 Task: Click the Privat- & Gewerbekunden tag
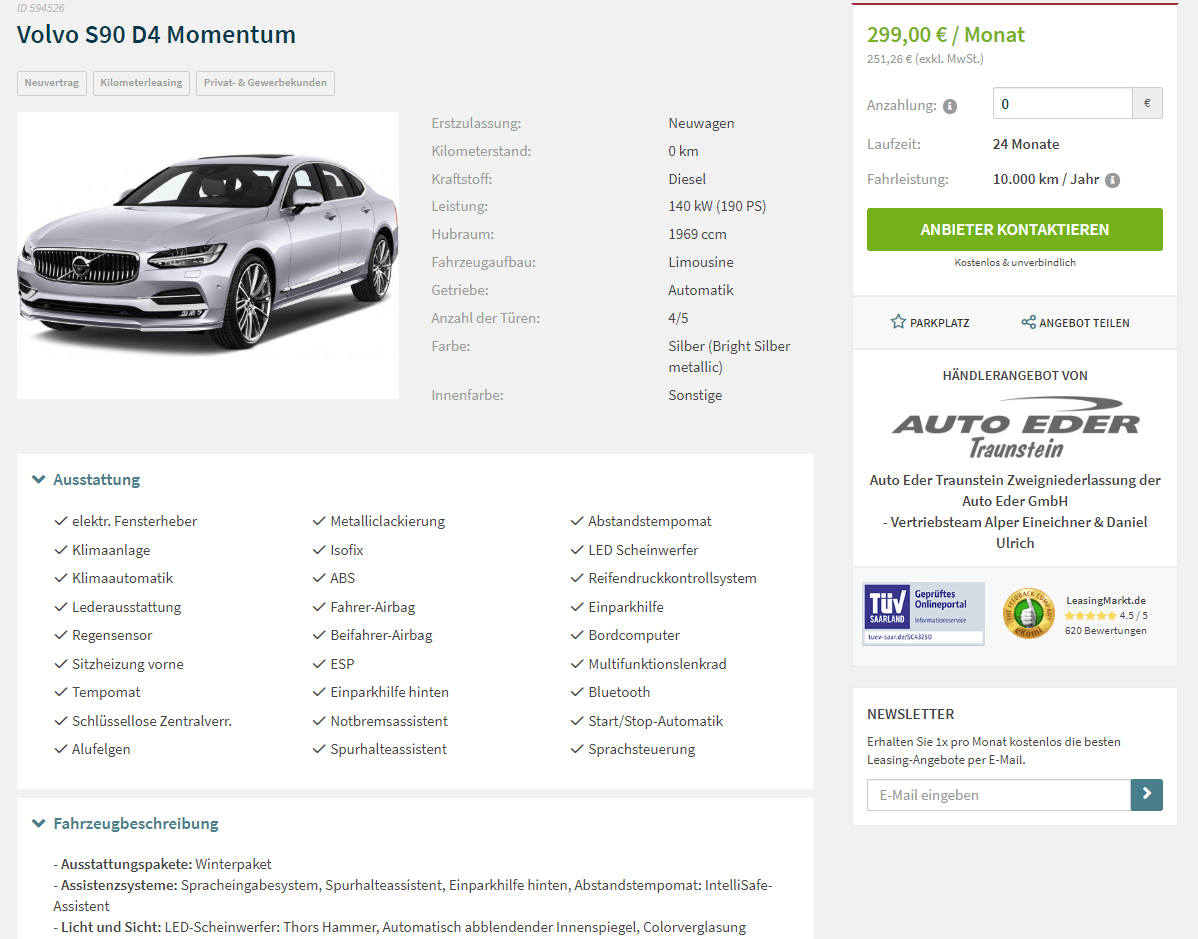[265, 83]
